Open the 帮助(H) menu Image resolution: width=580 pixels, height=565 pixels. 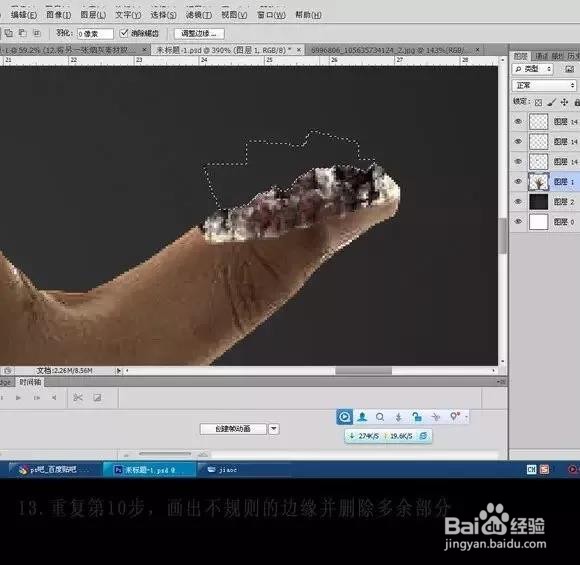click(308, 15)
